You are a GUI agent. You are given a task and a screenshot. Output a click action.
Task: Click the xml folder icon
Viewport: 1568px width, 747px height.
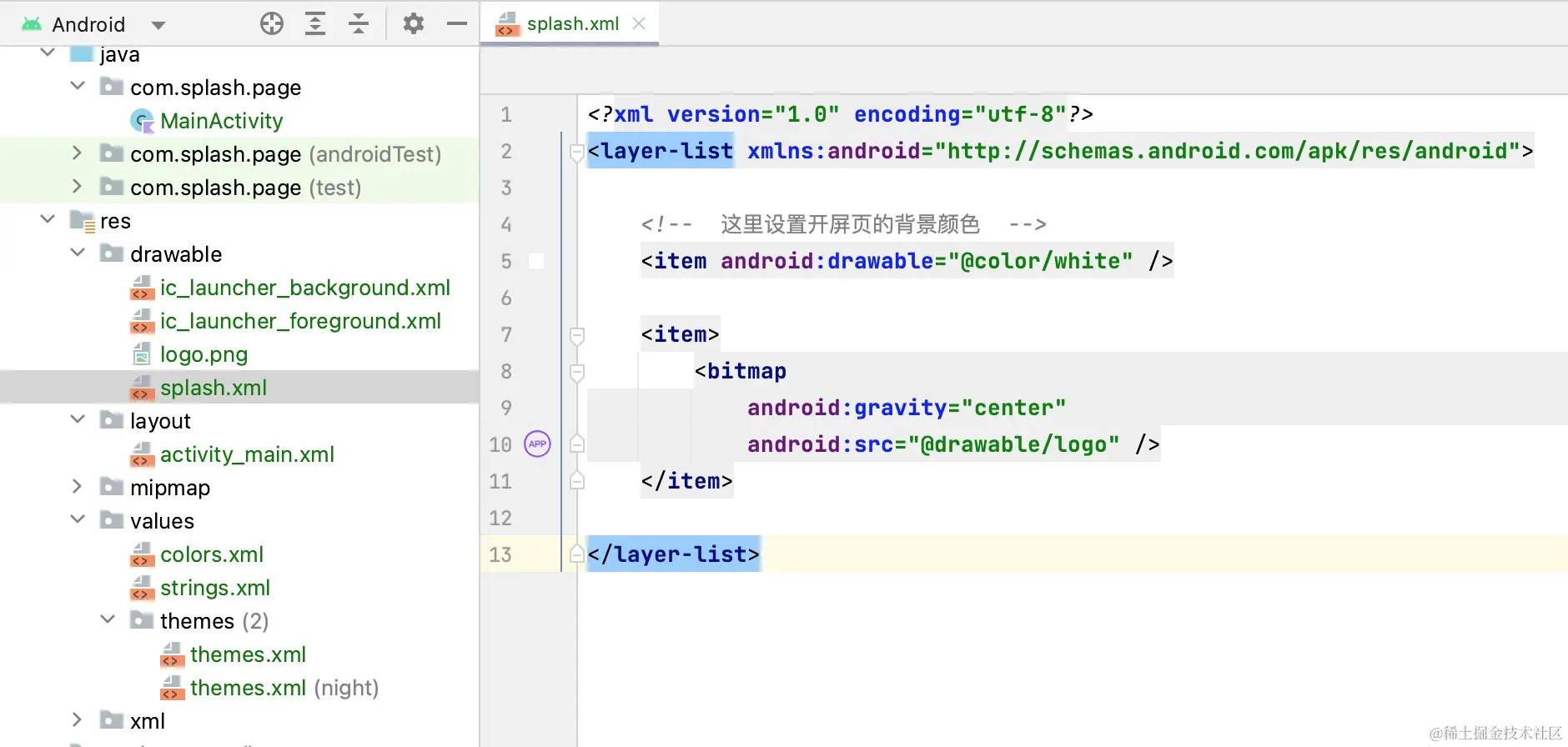point(112,719)
